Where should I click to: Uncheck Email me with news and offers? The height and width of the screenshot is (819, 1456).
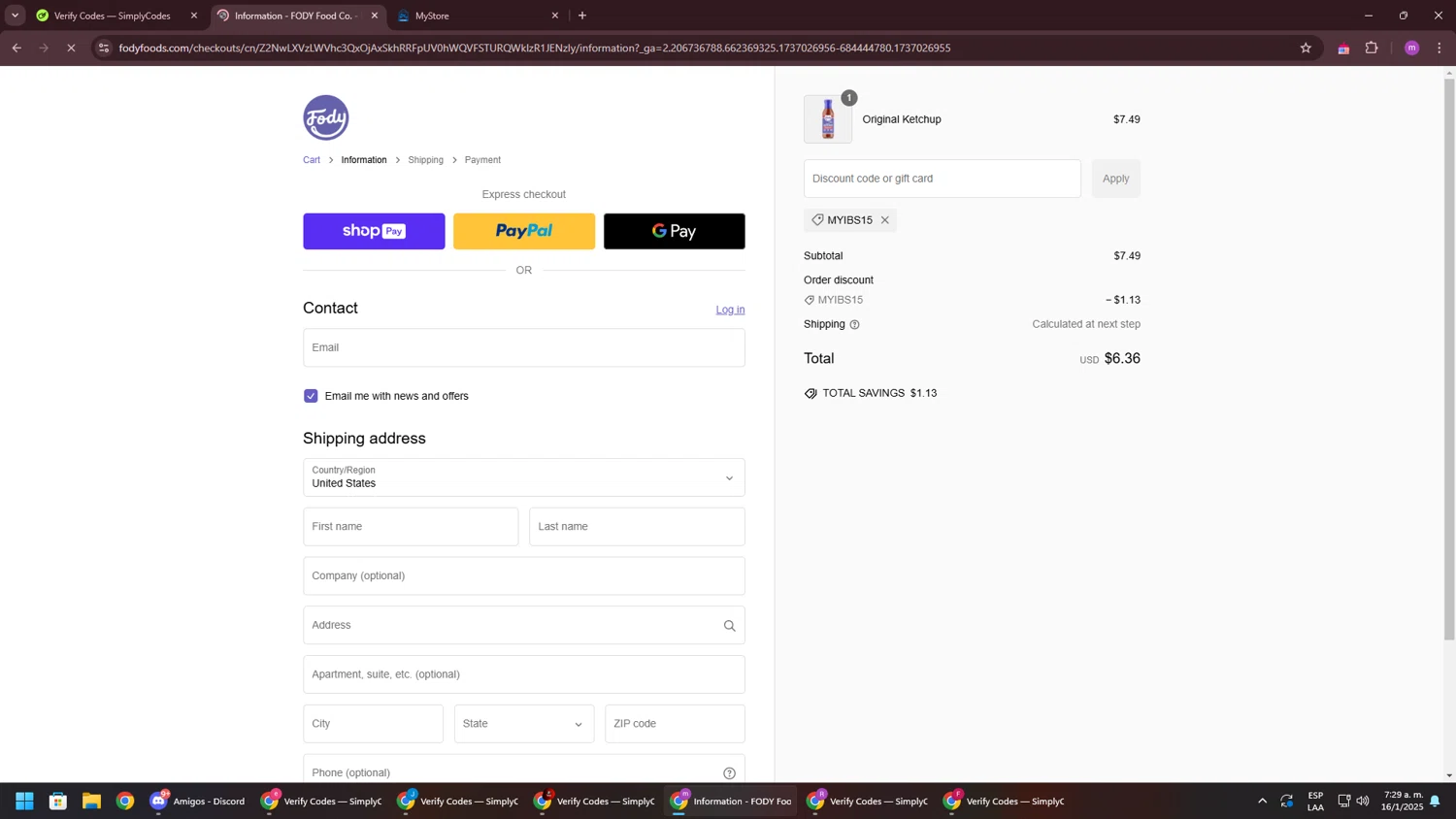(311, 396)
